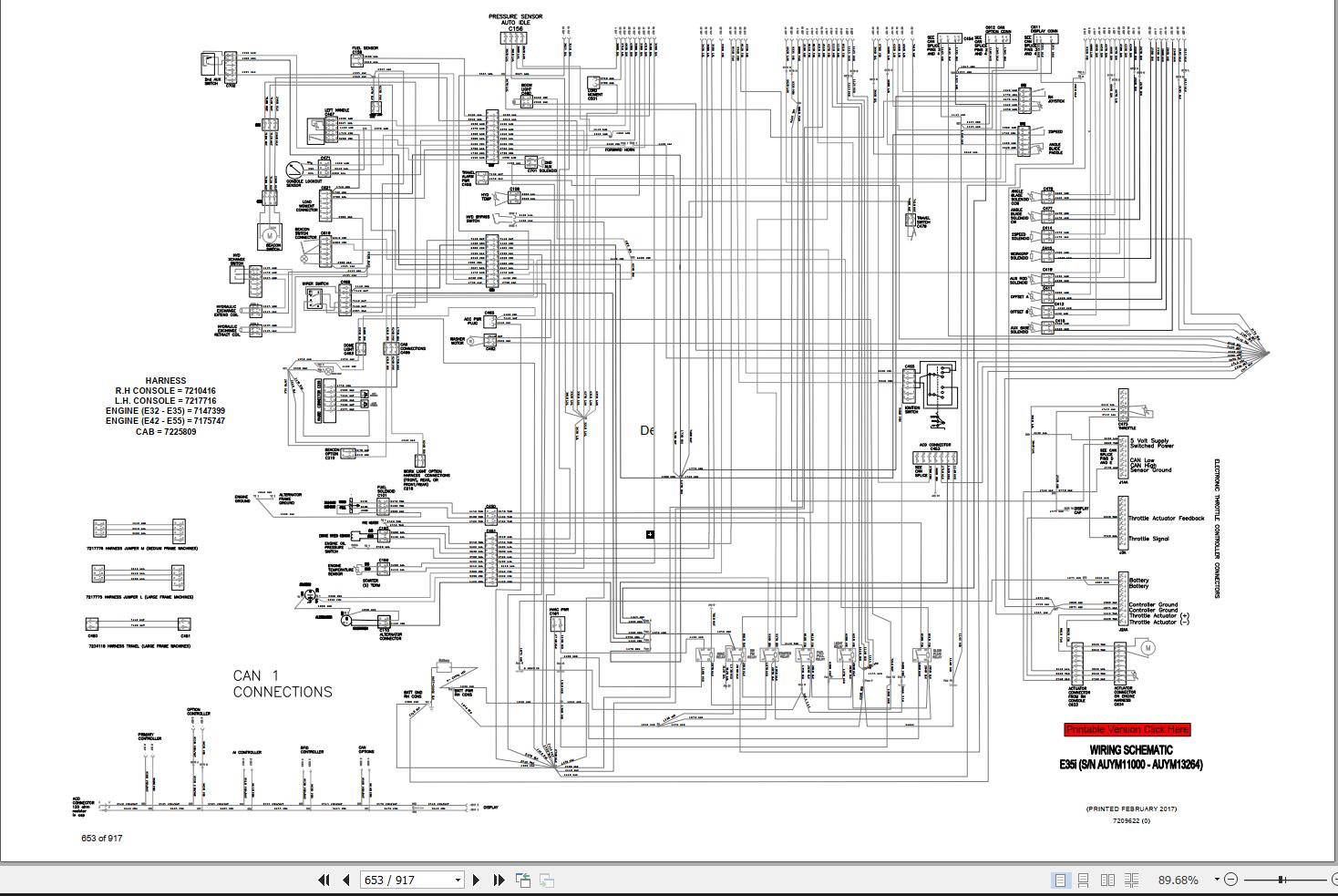The height and width of the screenshot is (896, 1338).
Task: Click the previous view icon
Action: (523, 880)
